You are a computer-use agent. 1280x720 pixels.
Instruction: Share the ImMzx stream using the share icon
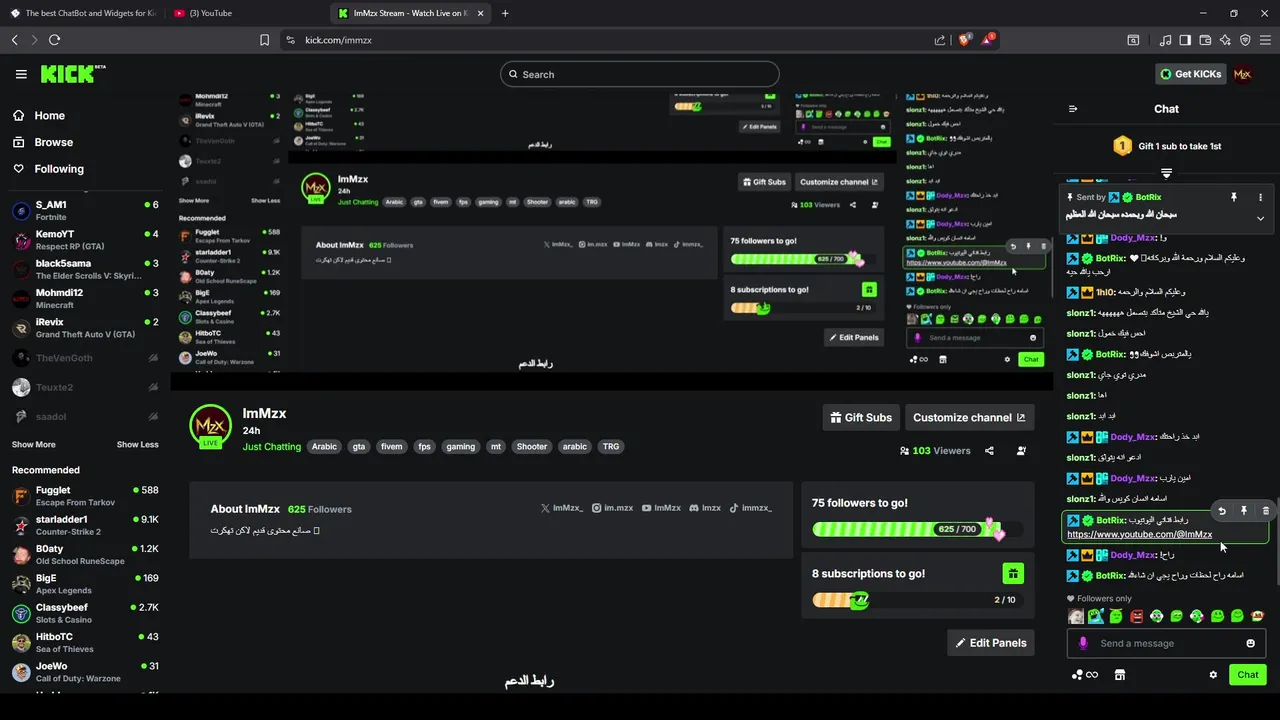(989, 451)
